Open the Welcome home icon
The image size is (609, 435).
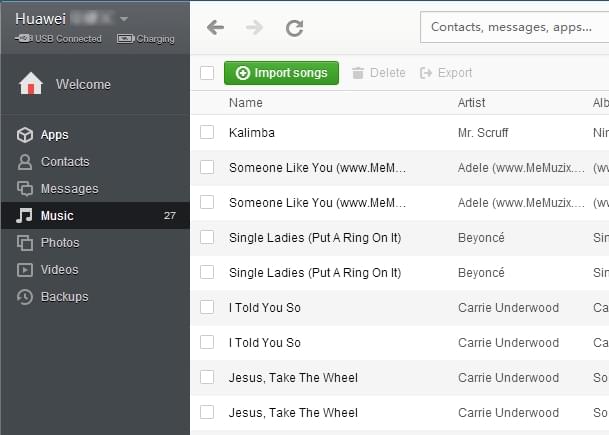pos(30,84)
